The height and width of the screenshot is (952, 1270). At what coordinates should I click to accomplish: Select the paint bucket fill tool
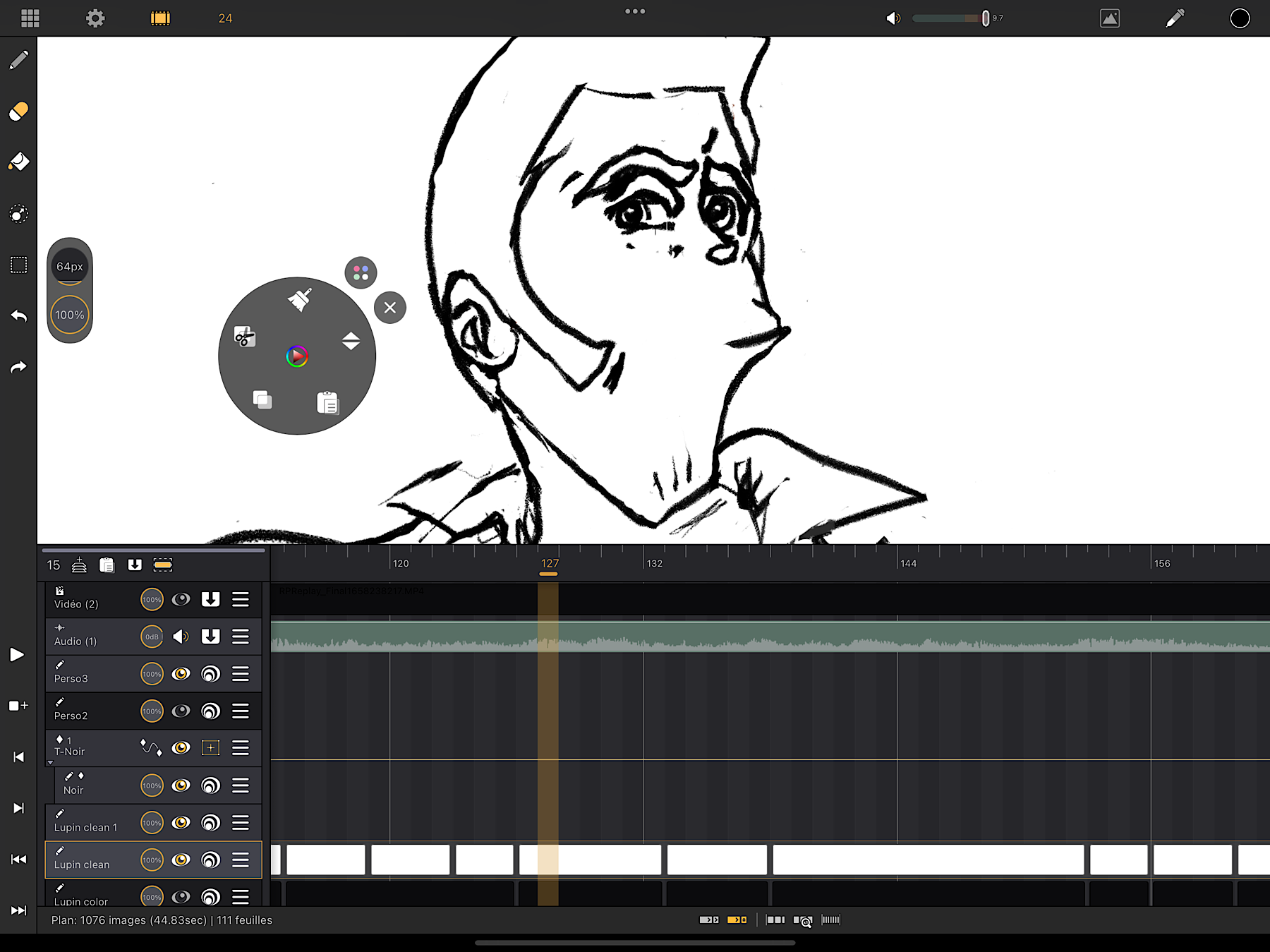[x=18, y=162]
